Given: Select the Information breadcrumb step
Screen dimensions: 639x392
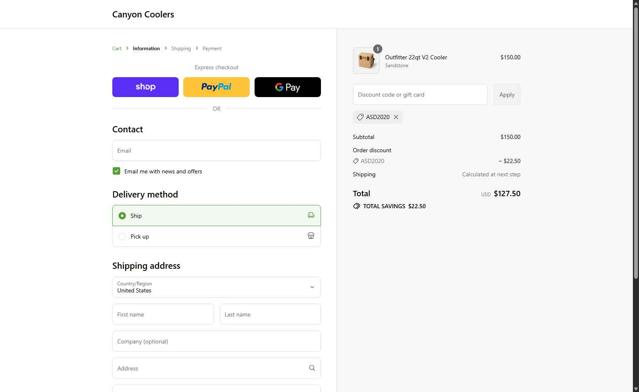Looking at the screenshot, I should pyautogui.click(x=146, y=48).
